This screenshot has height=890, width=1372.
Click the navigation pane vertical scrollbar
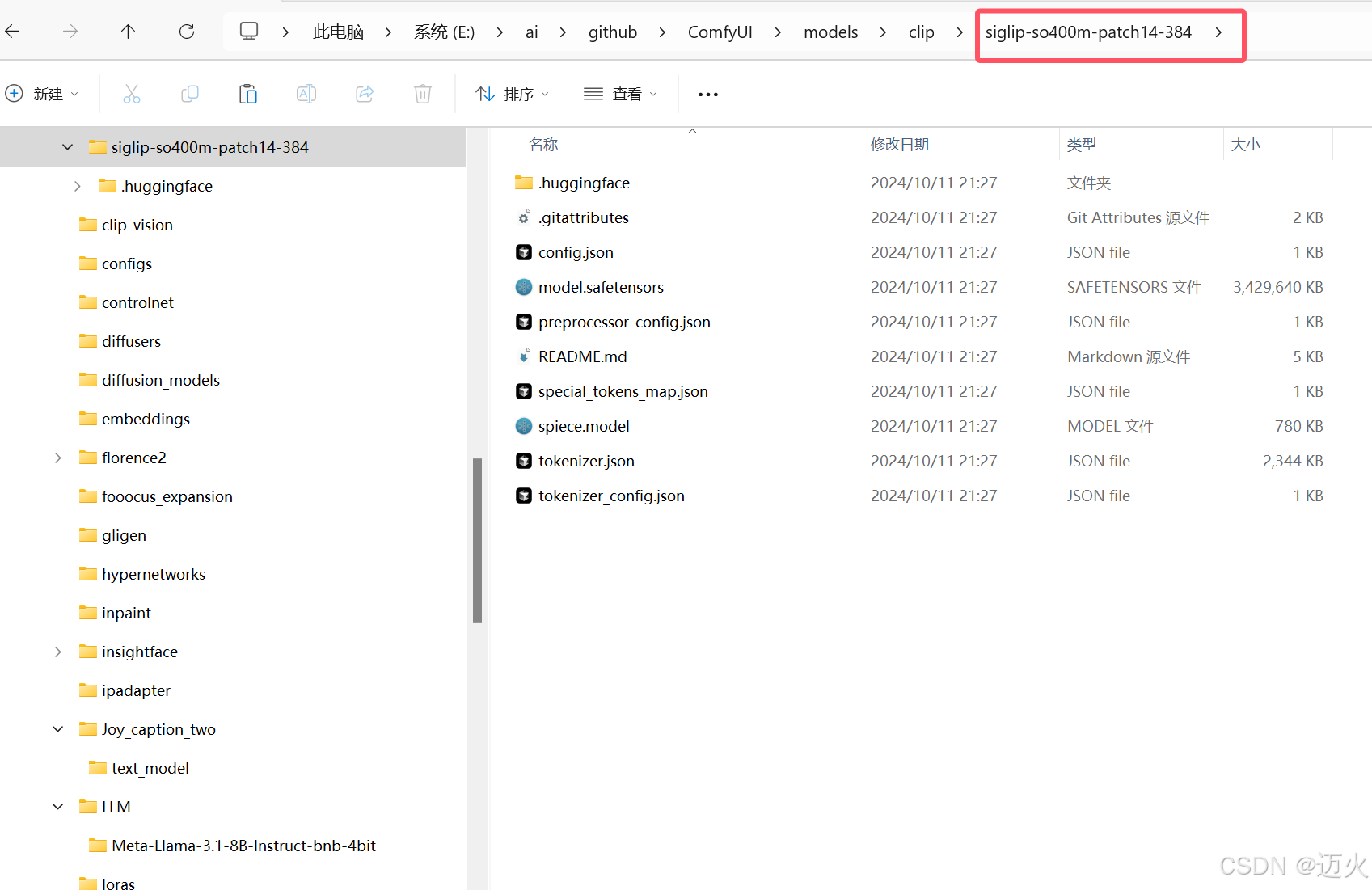click(477, 541)
